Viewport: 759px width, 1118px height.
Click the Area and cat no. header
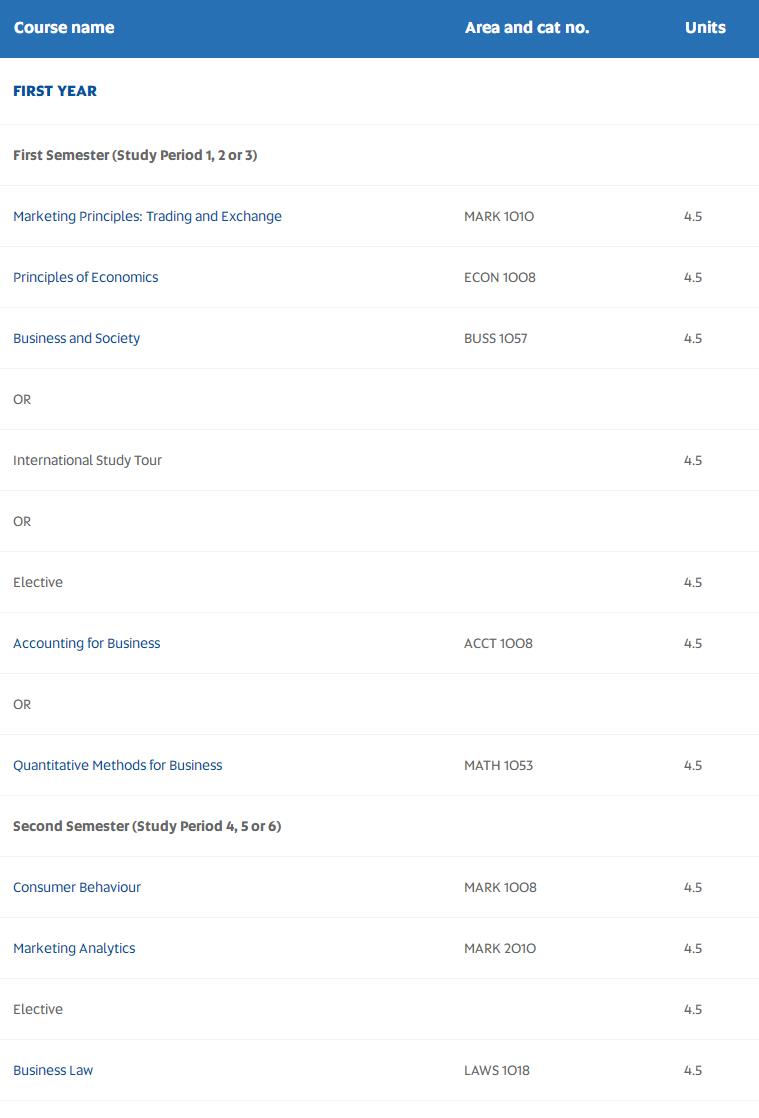coord(527,28)
